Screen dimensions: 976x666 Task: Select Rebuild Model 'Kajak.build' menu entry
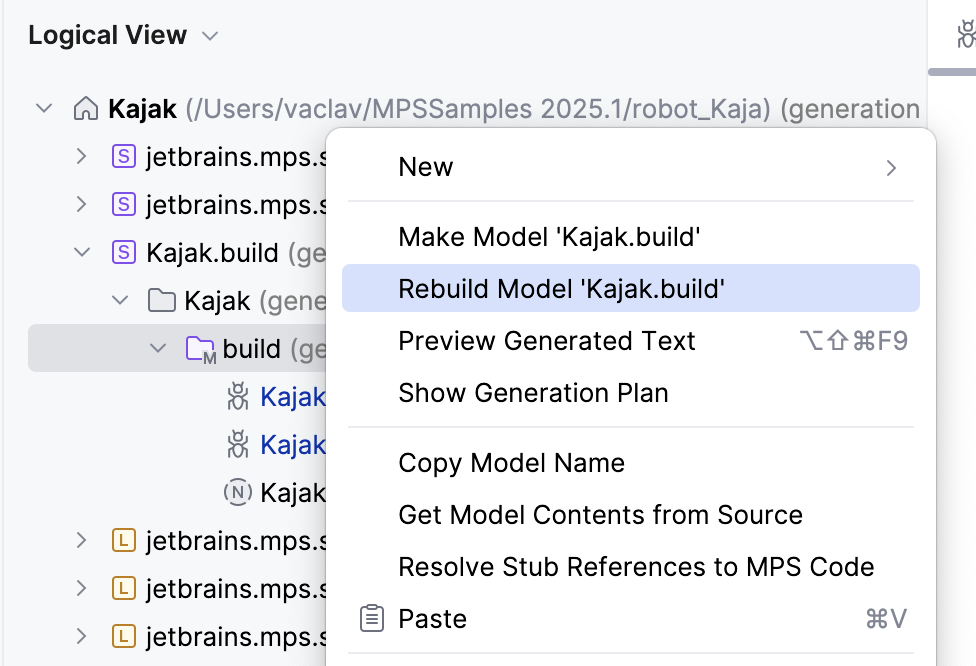(560, 289)
